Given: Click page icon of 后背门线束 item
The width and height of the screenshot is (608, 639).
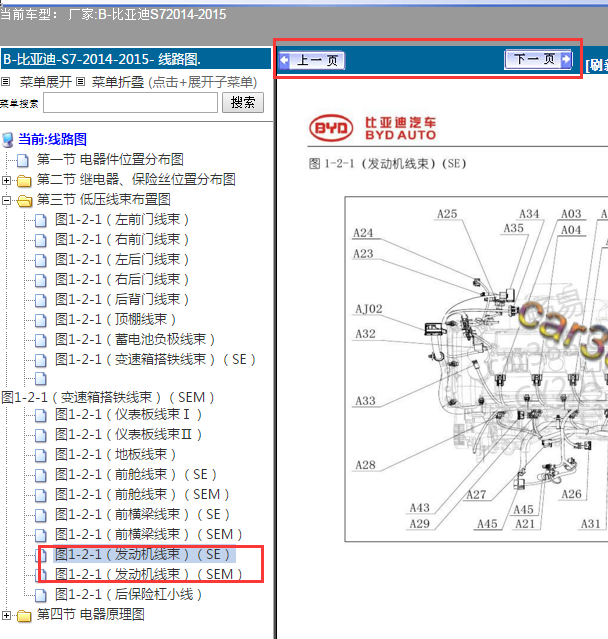Looking at the screenshot, I should pos(41,300).
